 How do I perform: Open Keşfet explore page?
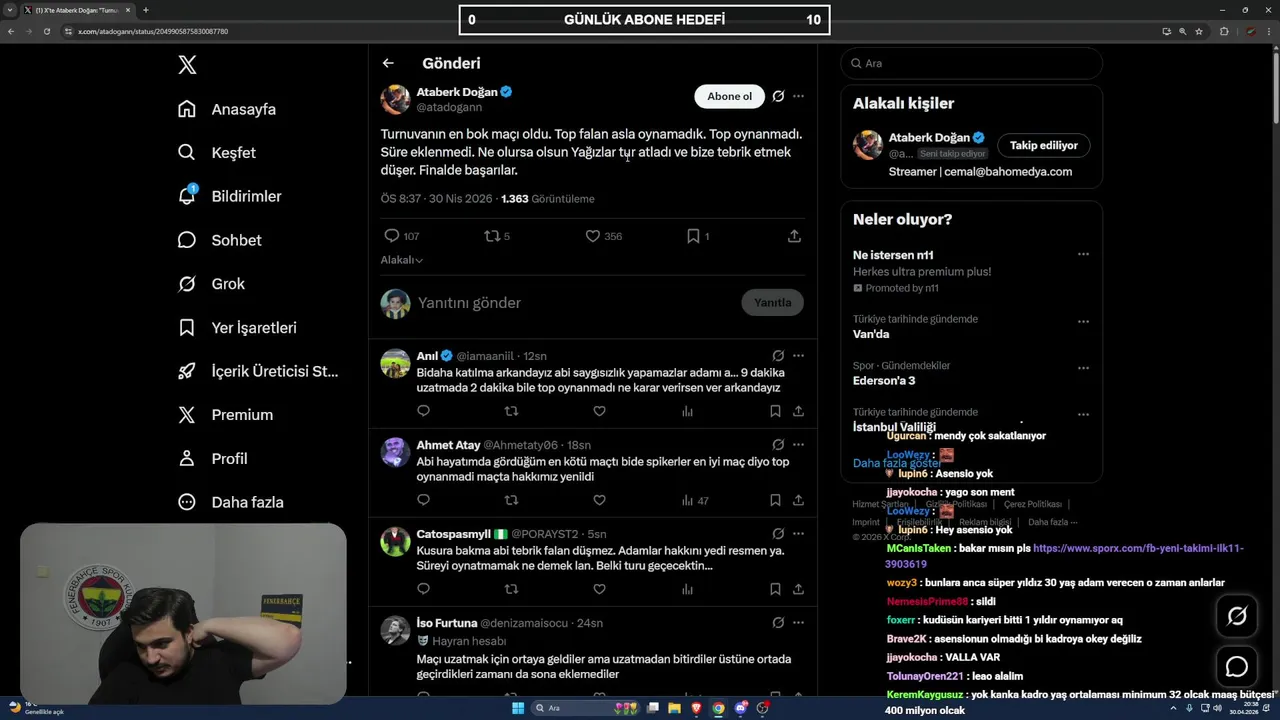point(217,153)
